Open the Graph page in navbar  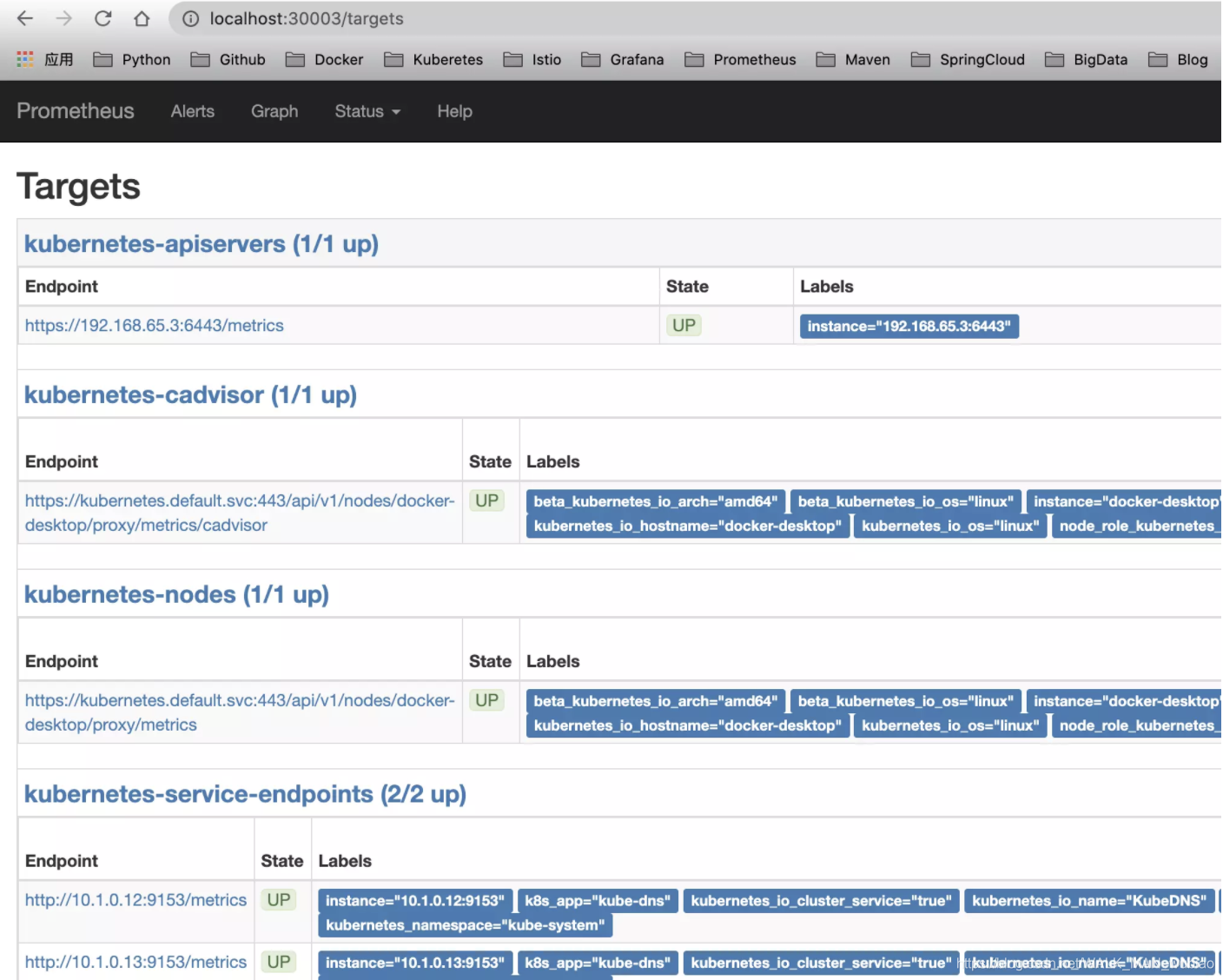coord(274,111)
